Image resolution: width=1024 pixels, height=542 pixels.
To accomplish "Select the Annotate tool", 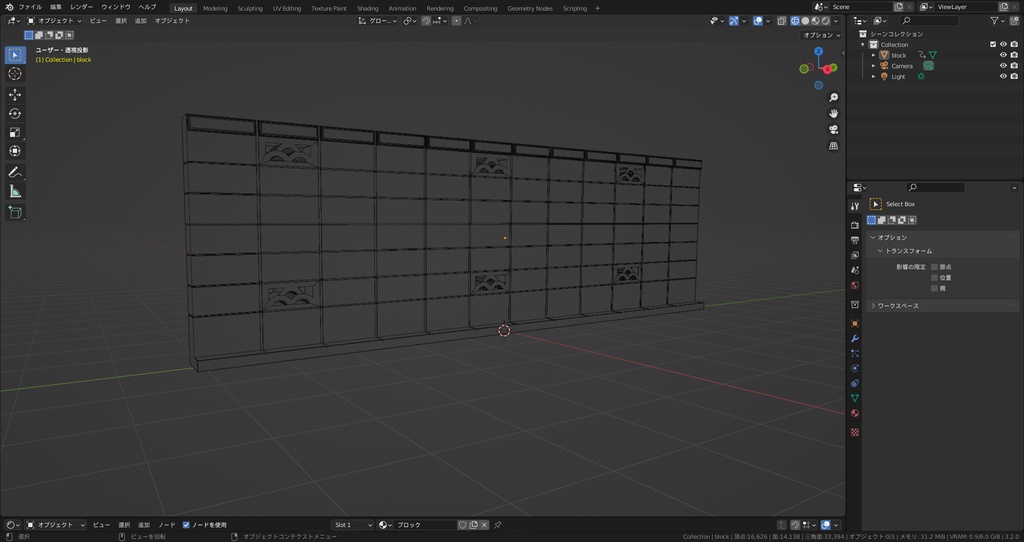I will (x=15, y=172).
